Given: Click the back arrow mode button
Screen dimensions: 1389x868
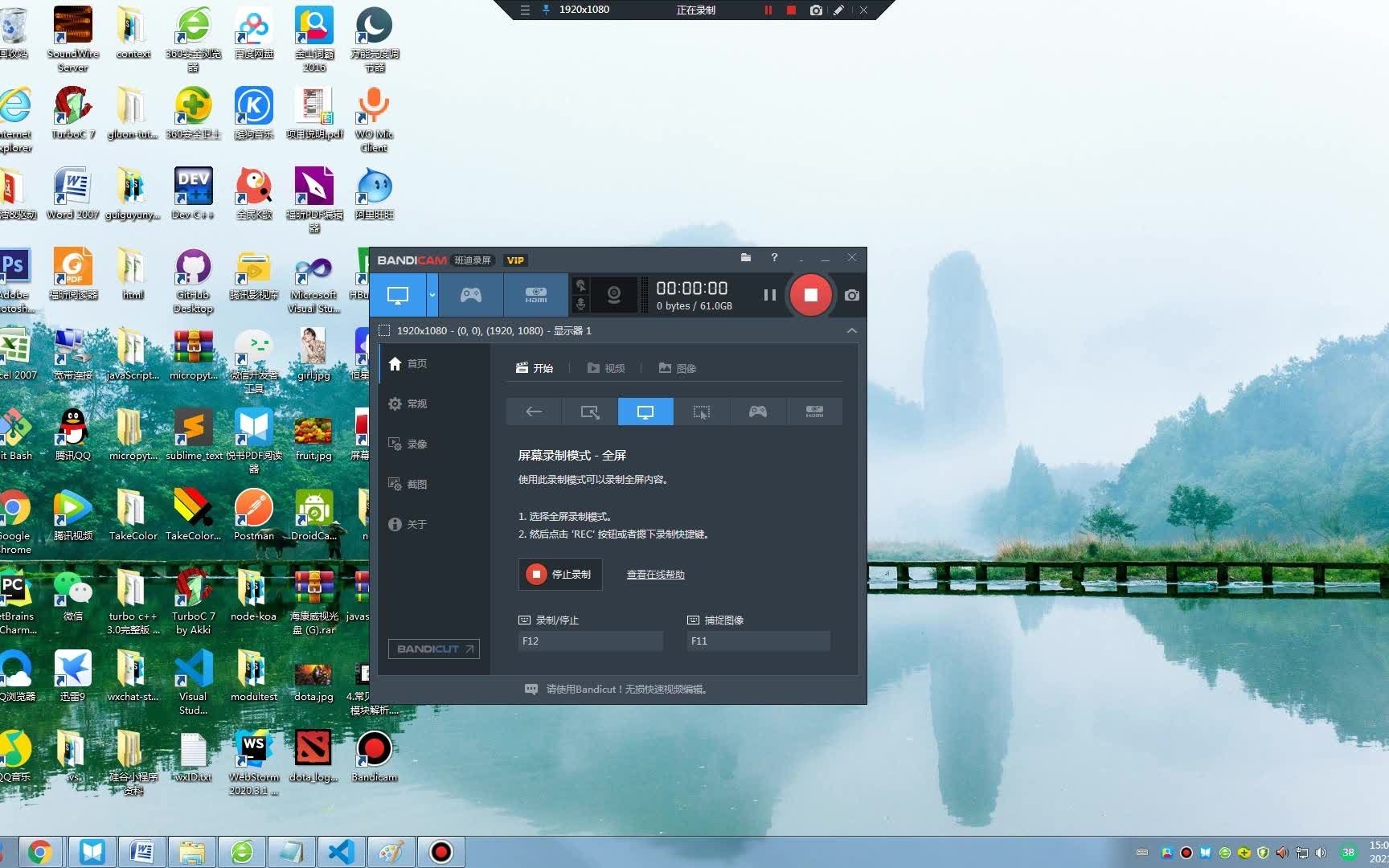Looking at the screenshot, I should click(x=534, y=411).
